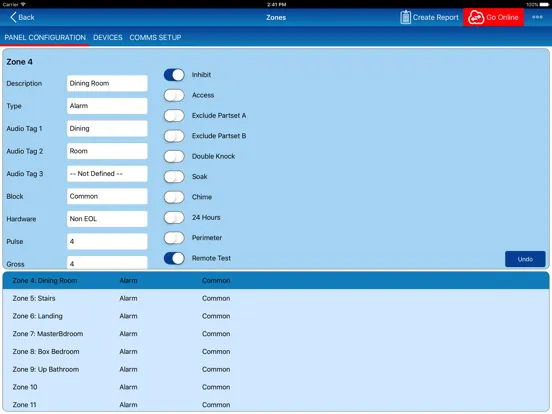Image resolution: width=552 pixels, height=414 pixels.
Task: Click the Create Report label
Action: [436, 17]
